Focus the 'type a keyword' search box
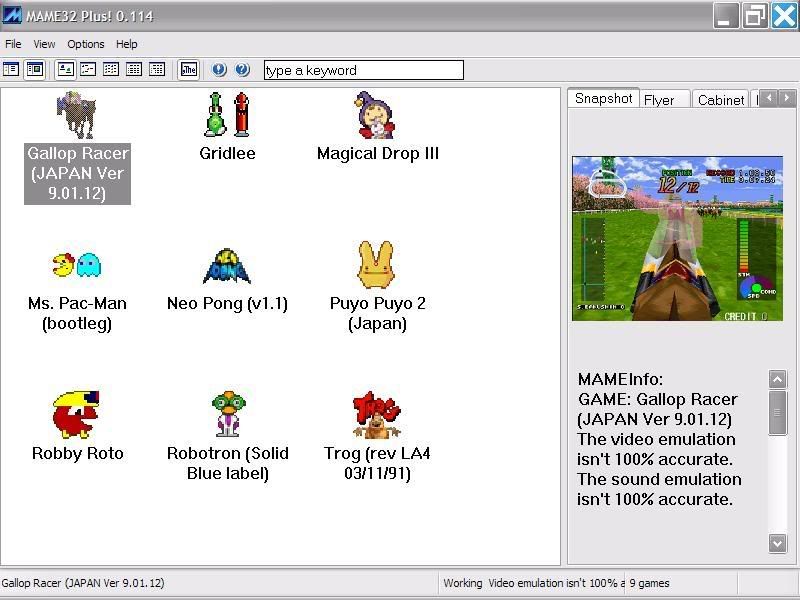This screenshot has height=600, width=800. pyautogui.click(x=364, y=70)
